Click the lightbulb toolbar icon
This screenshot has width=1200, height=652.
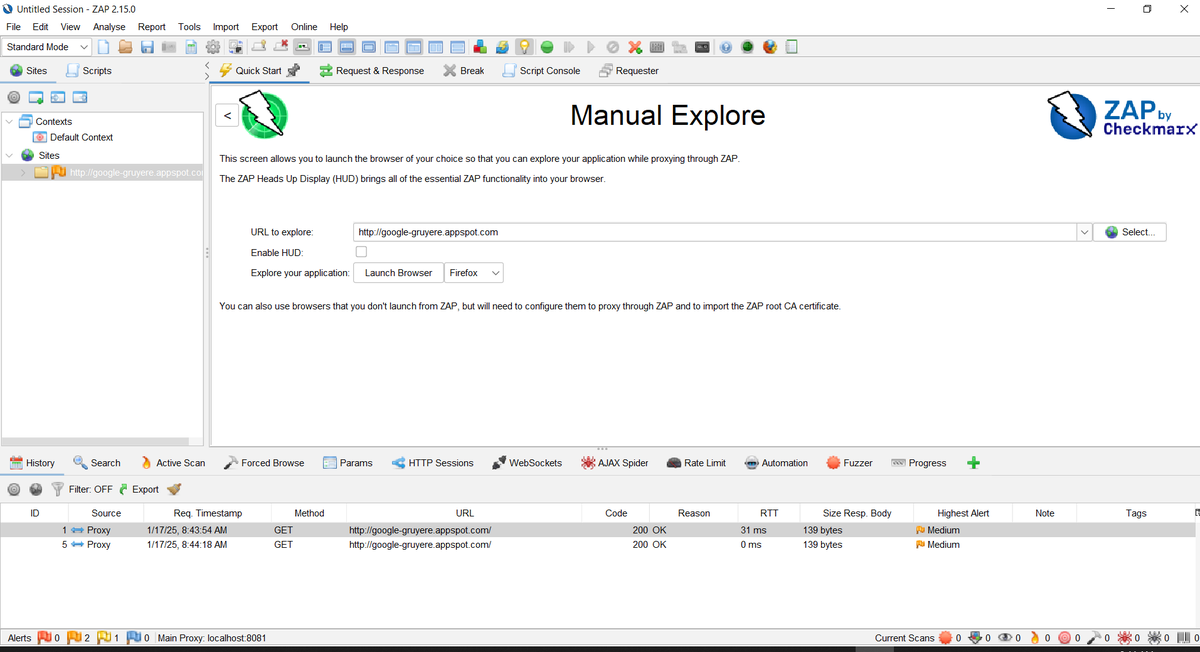524,47
